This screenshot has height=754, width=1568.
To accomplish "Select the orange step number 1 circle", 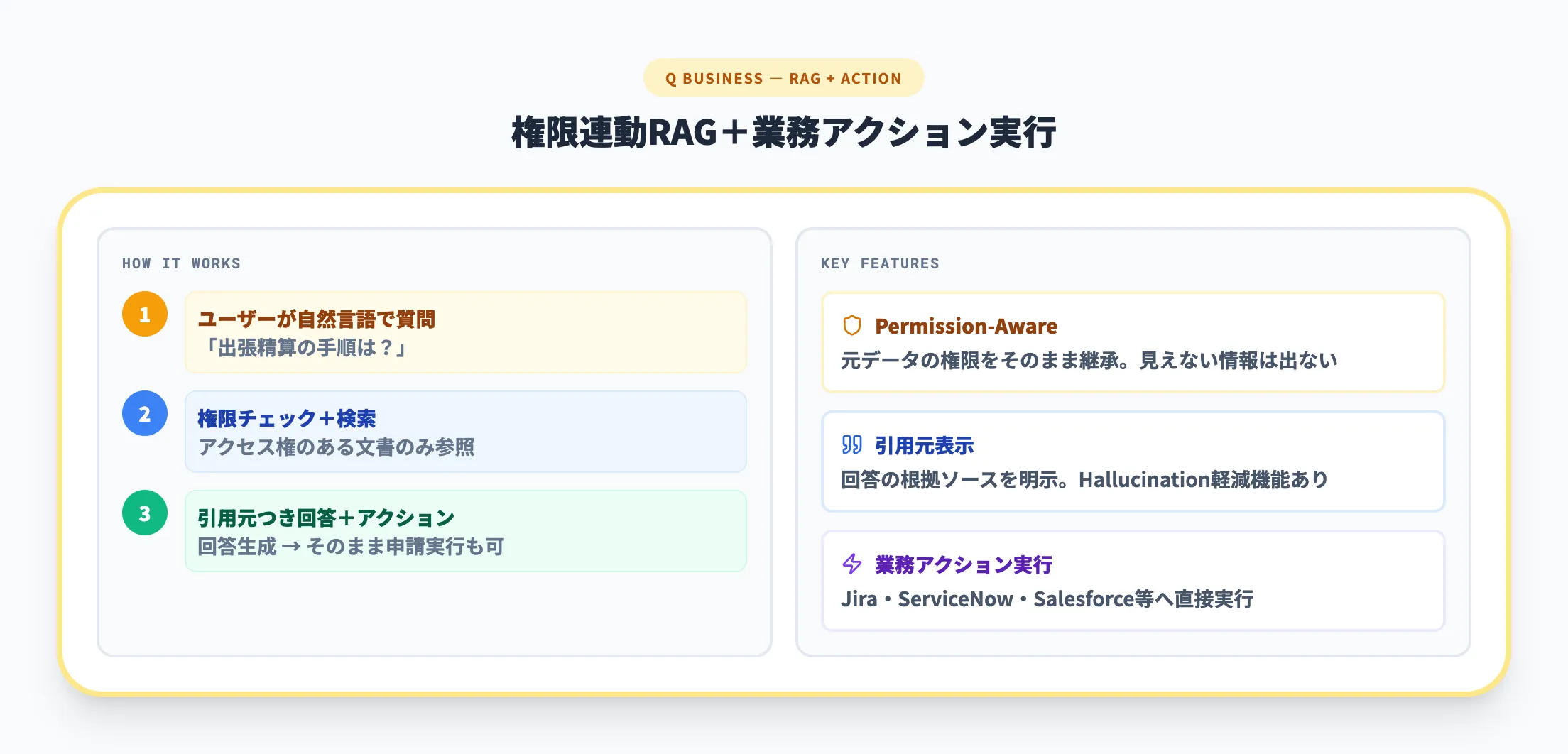I will coord(144,312).
